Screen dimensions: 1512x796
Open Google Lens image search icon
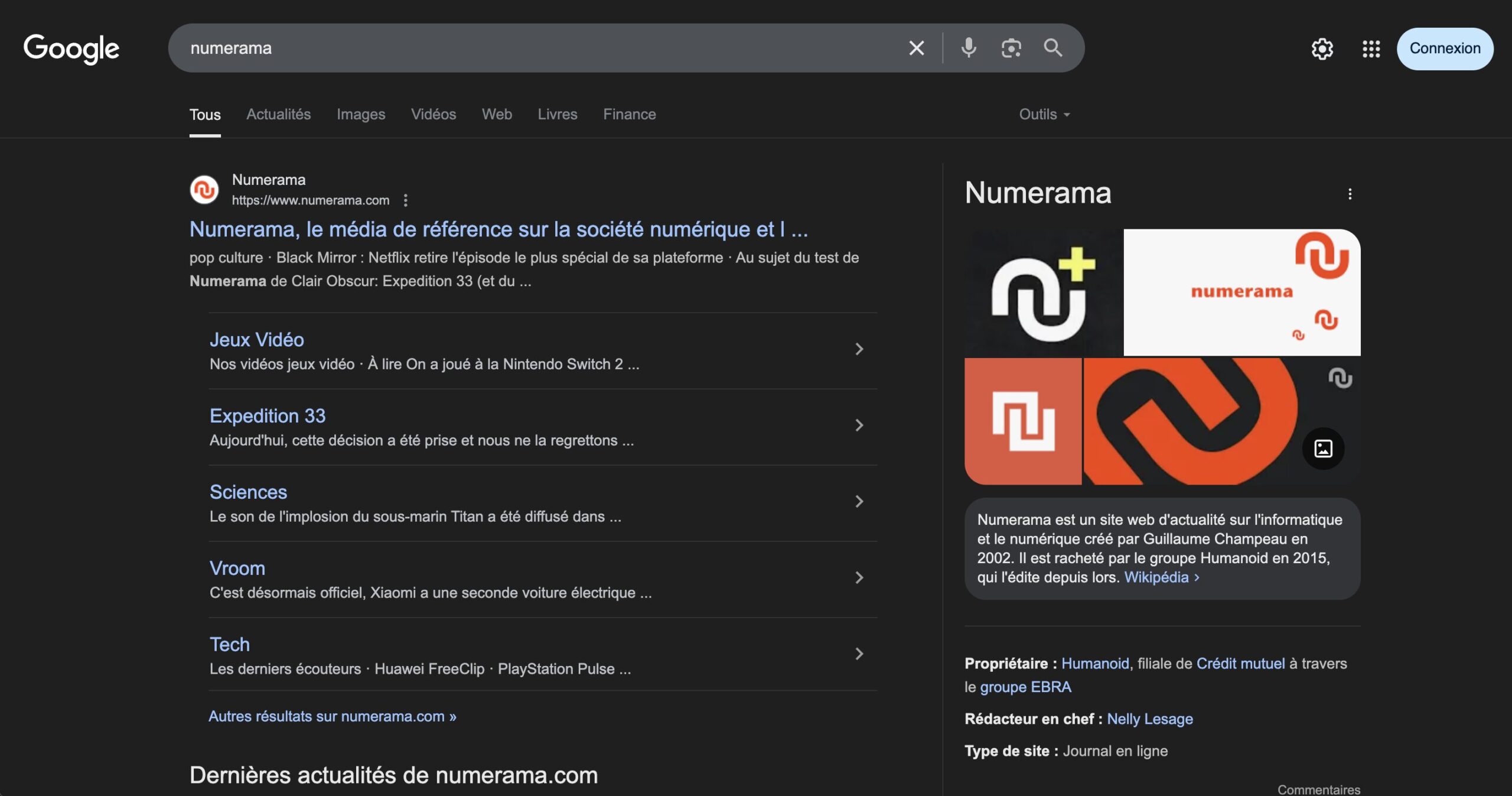pyautogui.click(x=1011, y=48)
